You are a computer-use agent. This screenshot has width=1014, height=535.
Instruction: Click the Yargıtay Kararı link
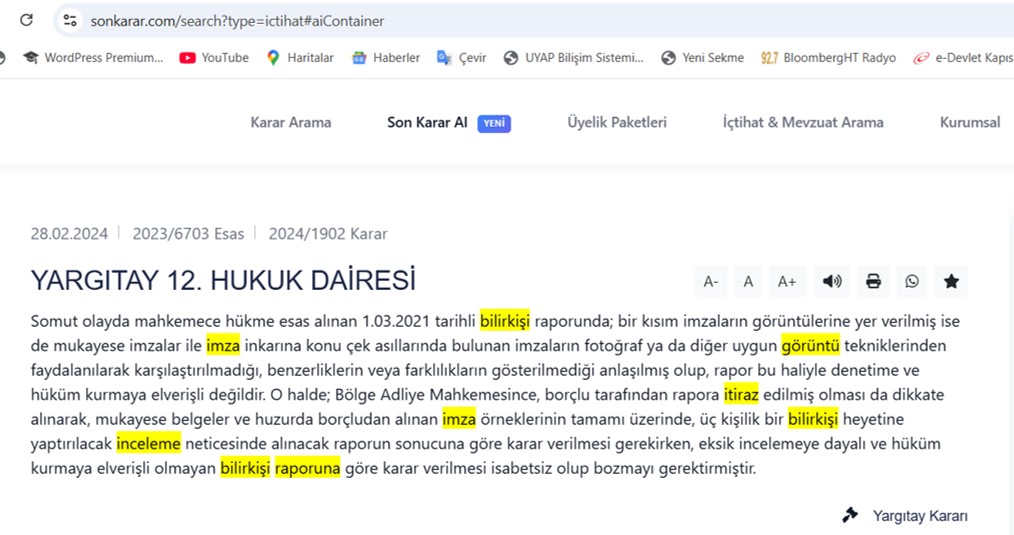[x=919, y=516]
